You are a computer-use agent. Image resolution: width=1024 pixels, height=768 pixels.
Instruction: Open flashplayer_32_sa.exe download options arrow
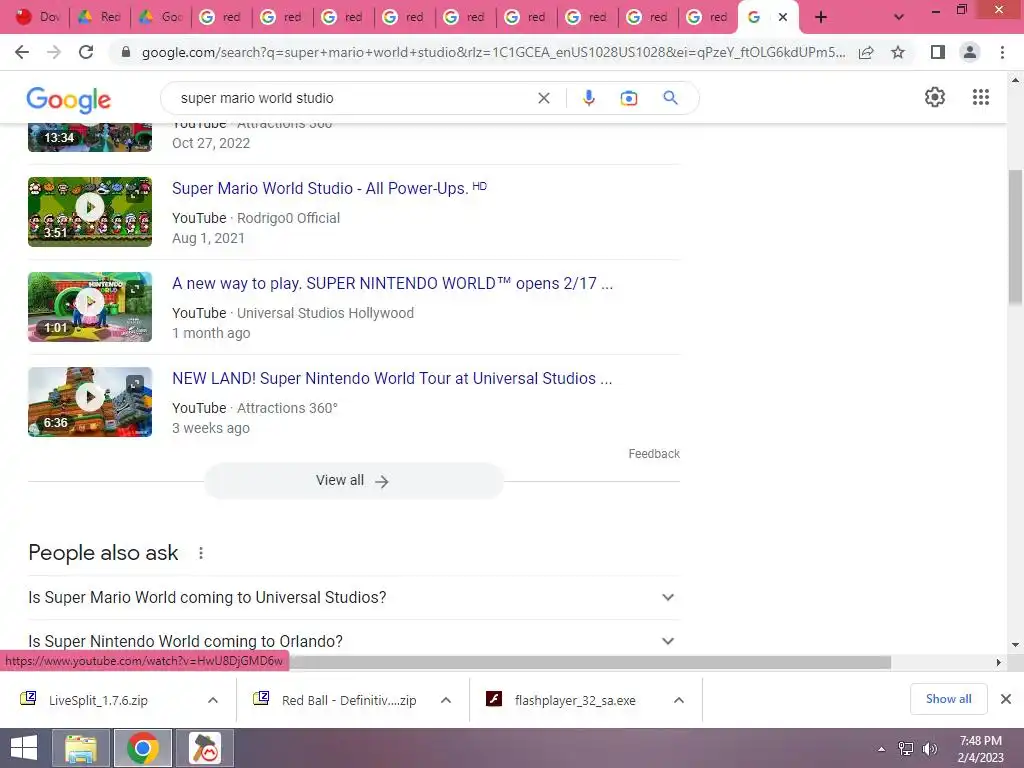[679, 700]
